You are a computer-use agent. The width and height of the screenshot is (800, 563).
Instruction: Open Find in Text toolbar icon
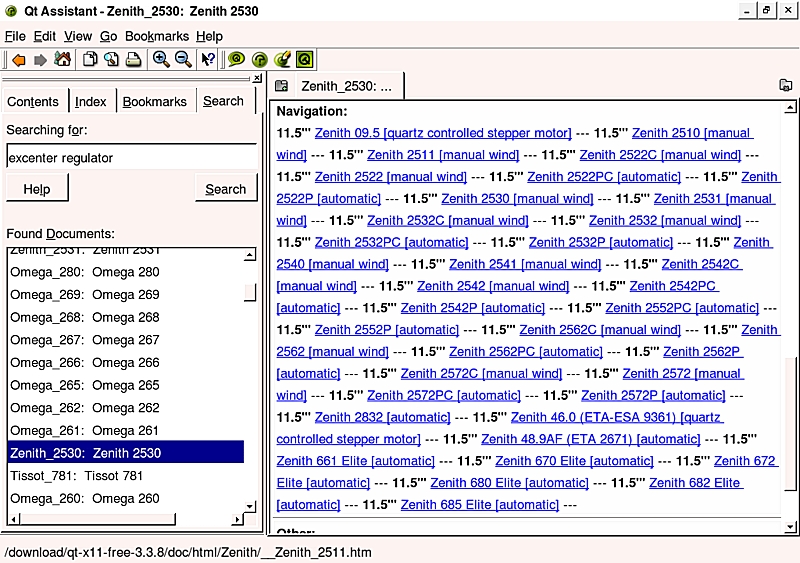click(112, 60)
